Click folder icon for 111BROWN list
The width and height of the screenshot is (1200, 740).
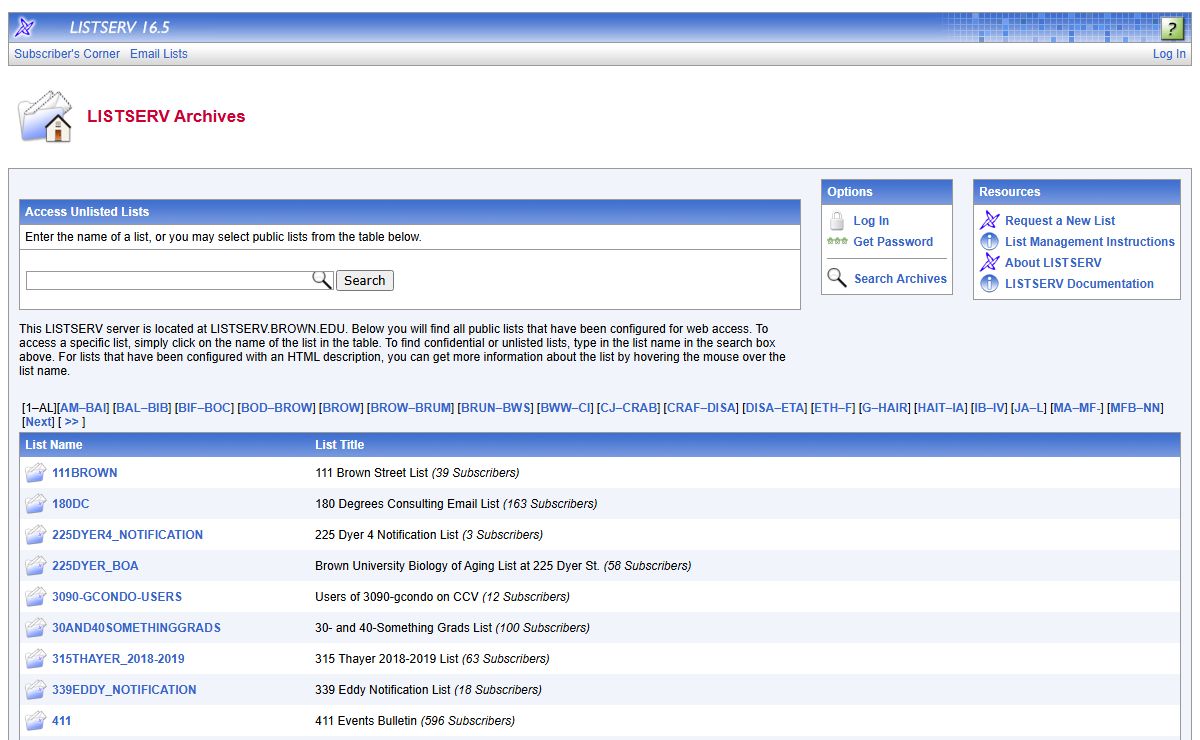pos(35,473)
